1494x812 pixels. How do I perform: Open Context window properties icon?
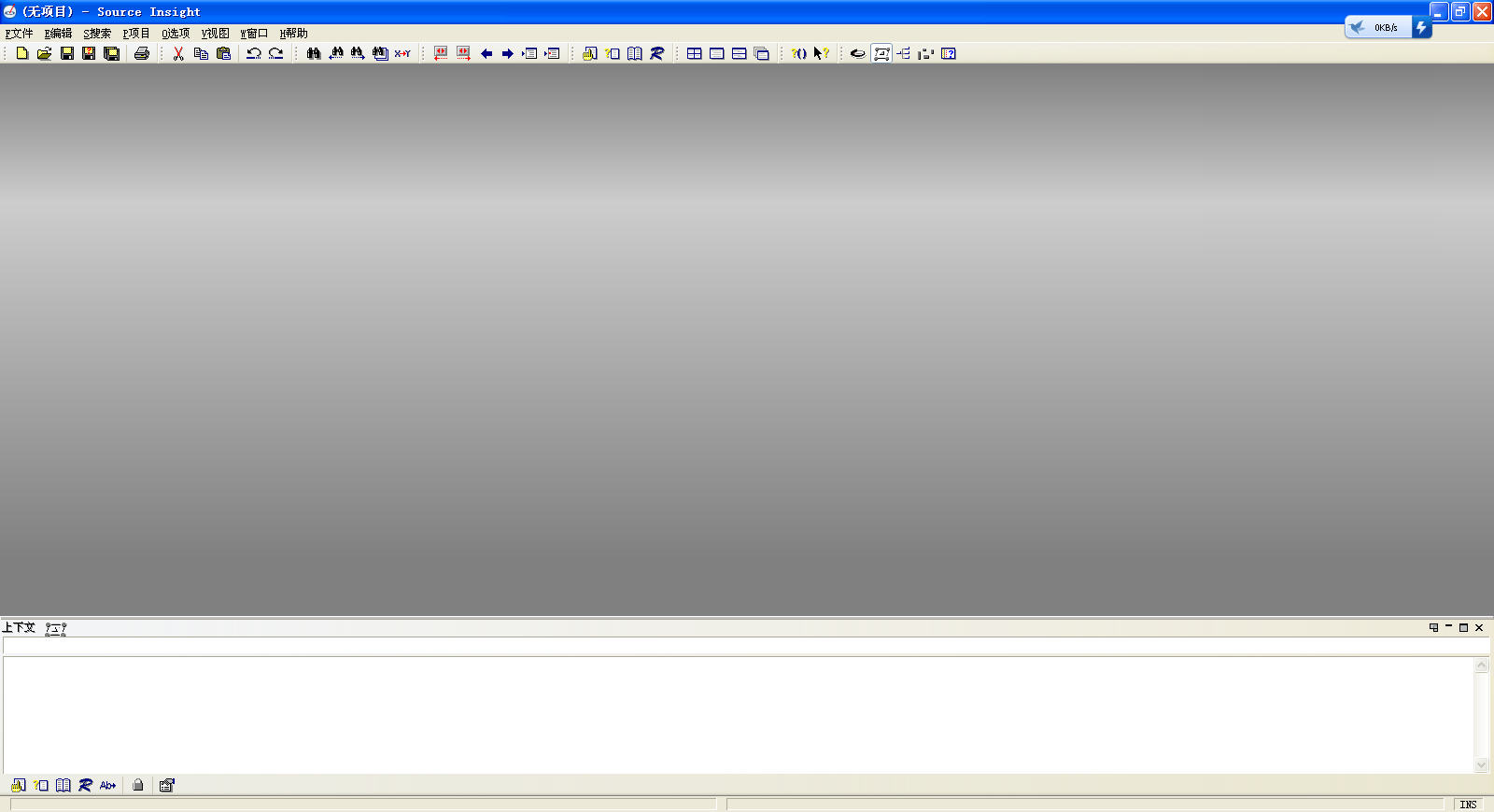tap(167, 785)
